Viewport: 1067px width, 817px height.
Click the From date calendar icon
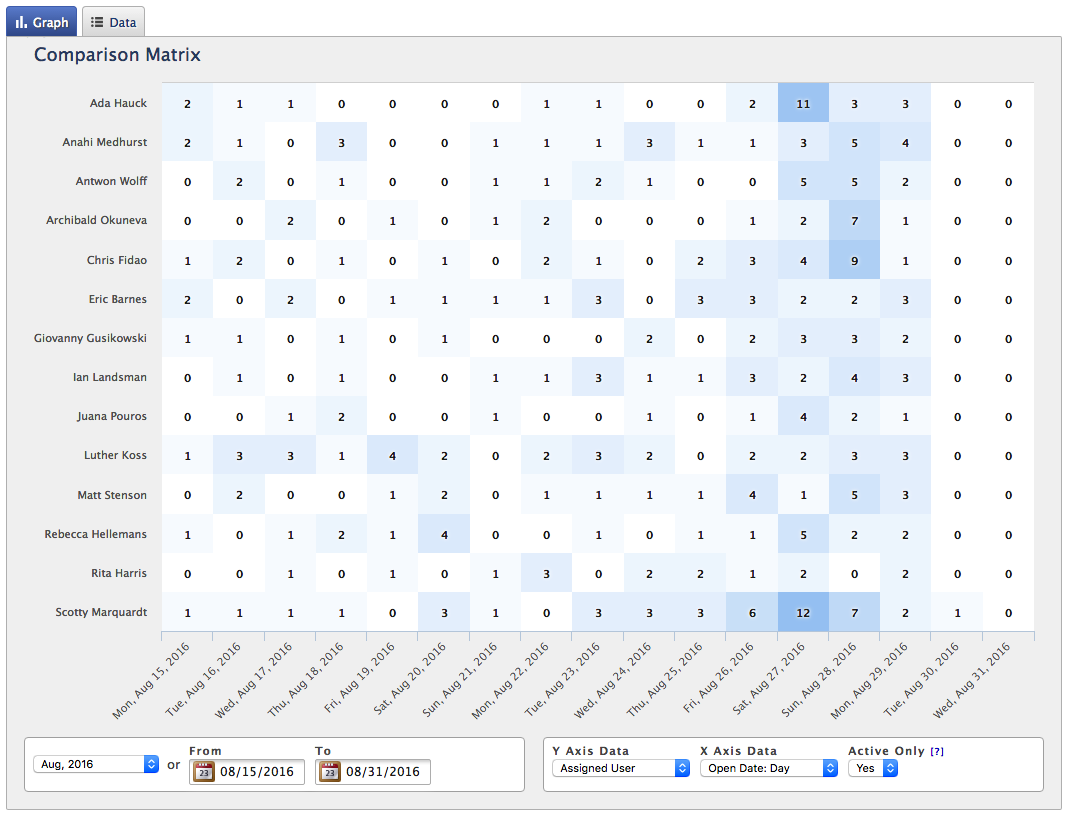pos(204,772)
